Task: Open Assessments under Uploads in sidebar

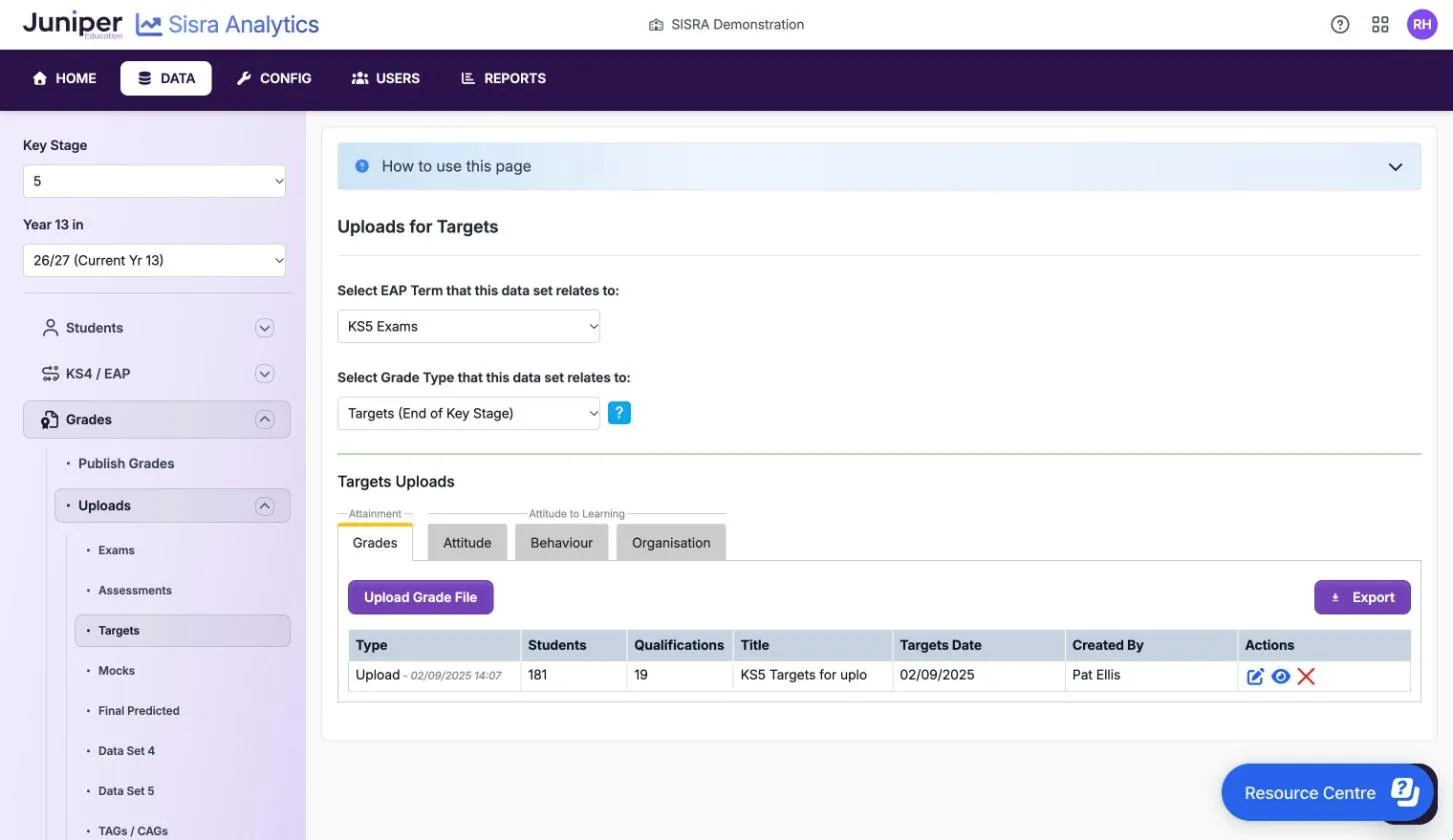Action: click(135, 590)
